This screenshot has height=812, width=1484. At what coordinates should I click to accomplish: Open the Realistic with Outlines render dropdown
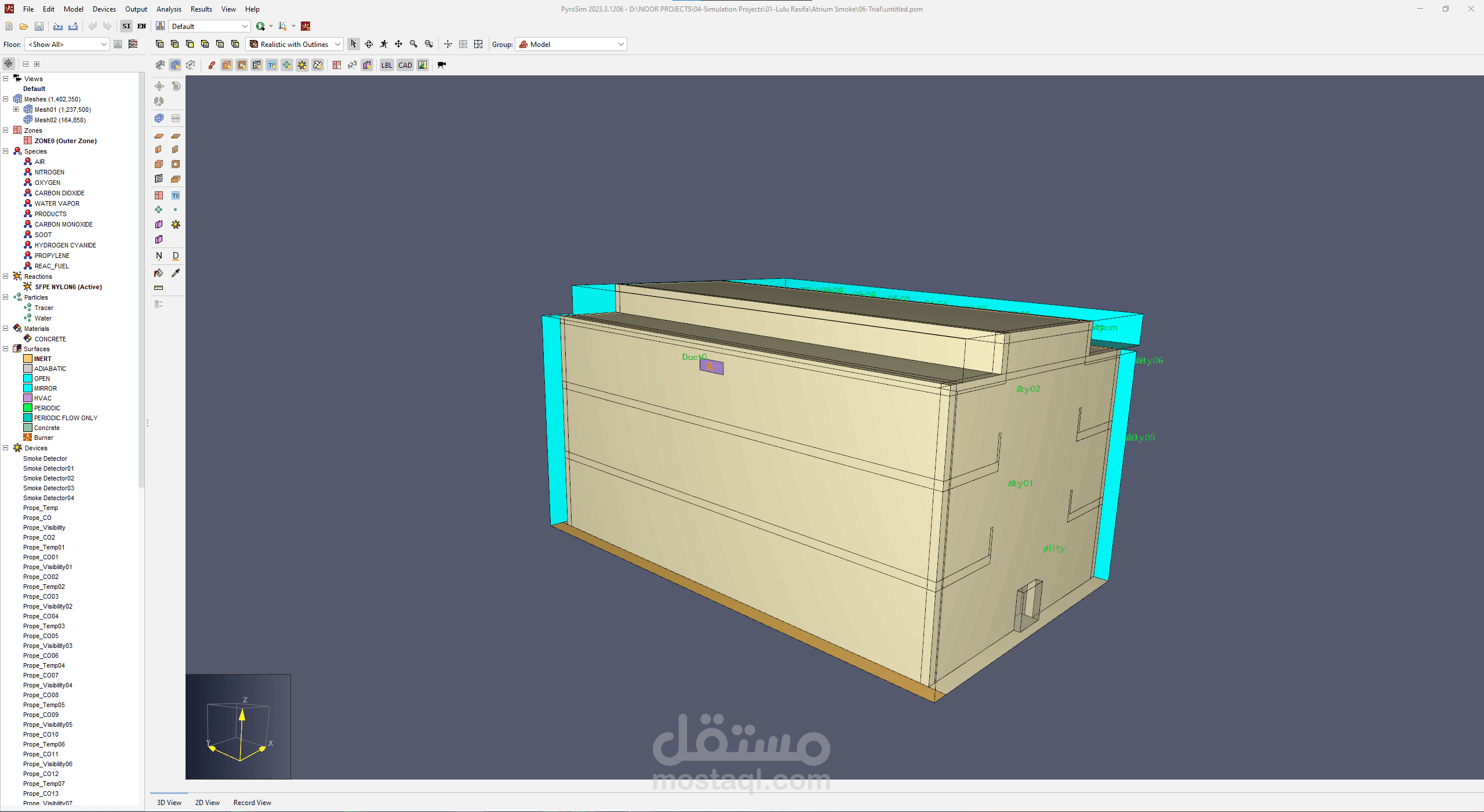(295, 44)
